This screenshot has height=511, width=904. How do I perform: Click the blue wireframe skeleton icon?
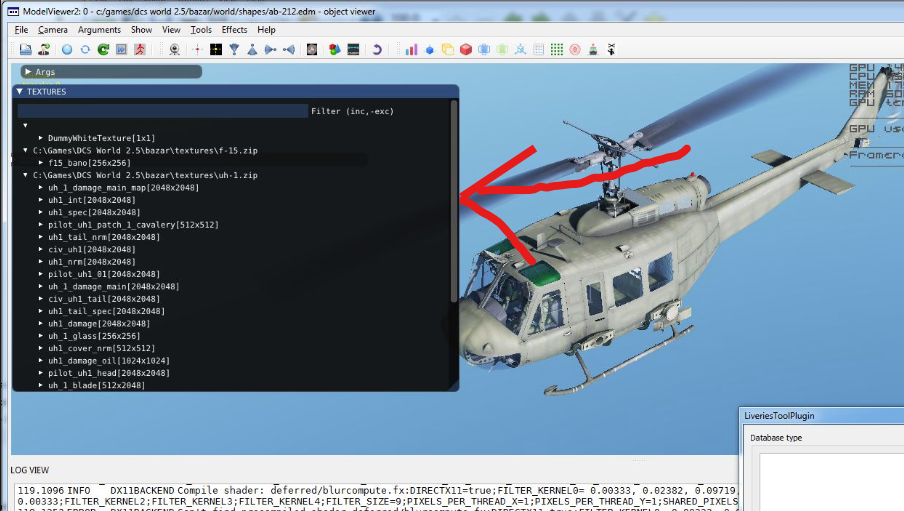pyautogui.click(x=521, y=50)
